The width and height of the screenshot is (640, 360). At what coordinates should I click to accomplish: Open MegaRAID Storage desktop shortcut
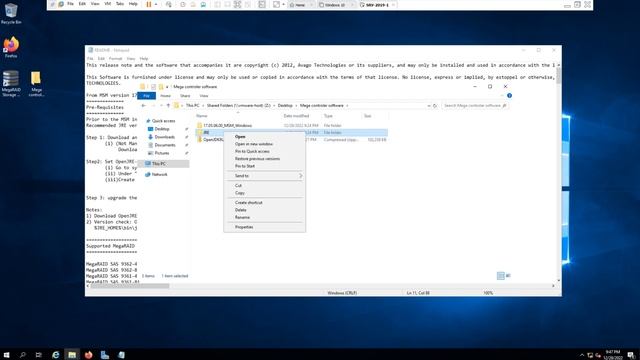(x=11, y=83)
